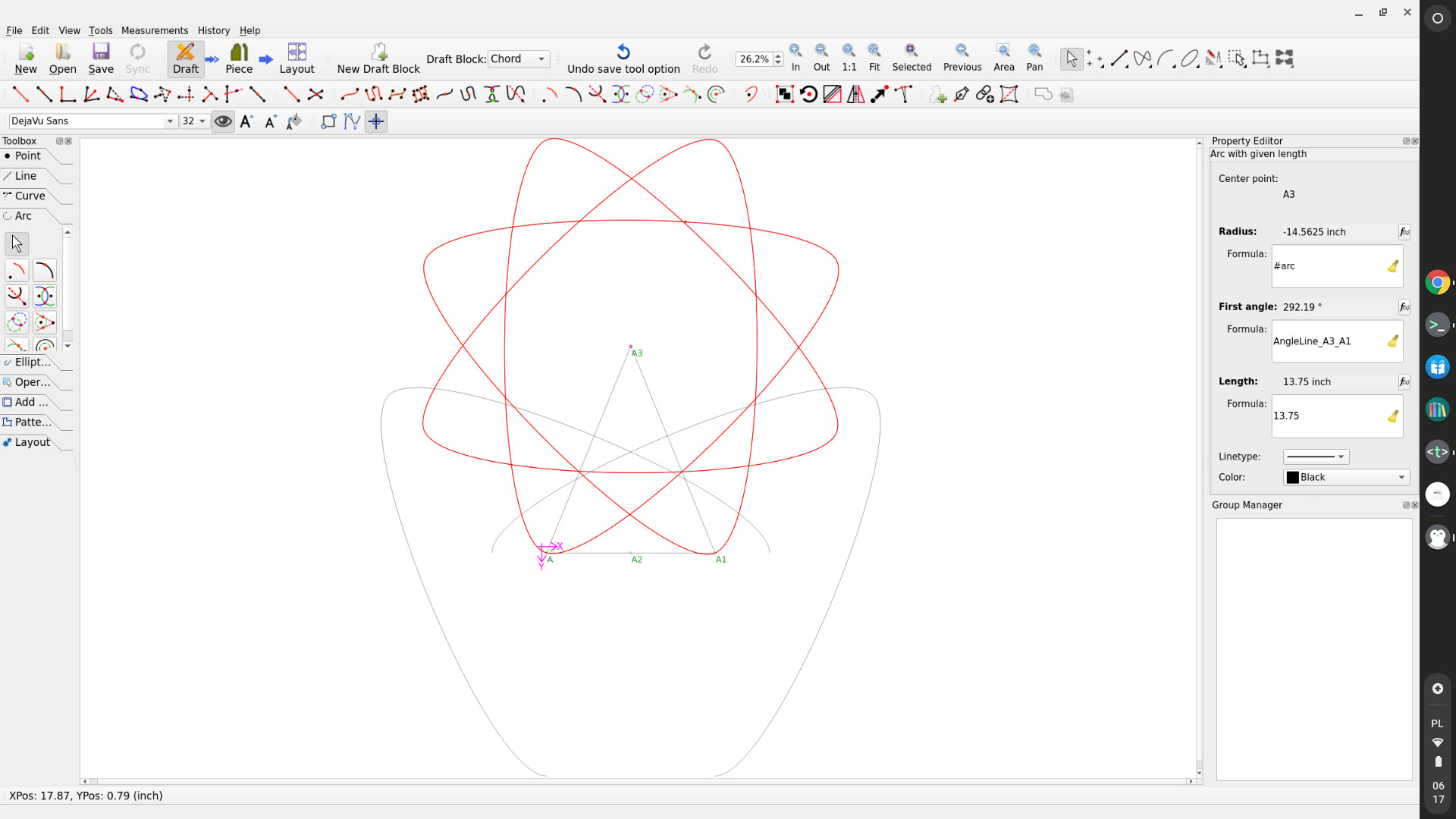Open the History menu
The image size is (1456, 819).
coord(213,30)
